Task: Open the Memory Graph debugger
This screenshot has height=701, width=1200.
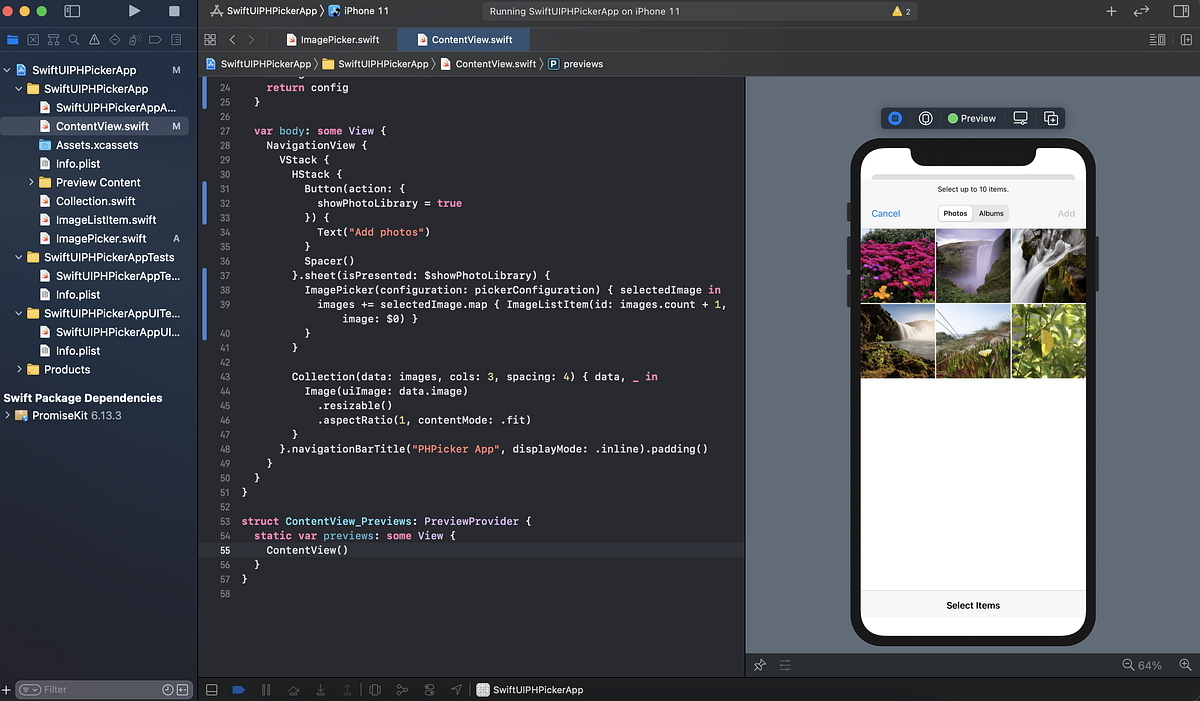Action: (x=403, y=689)
